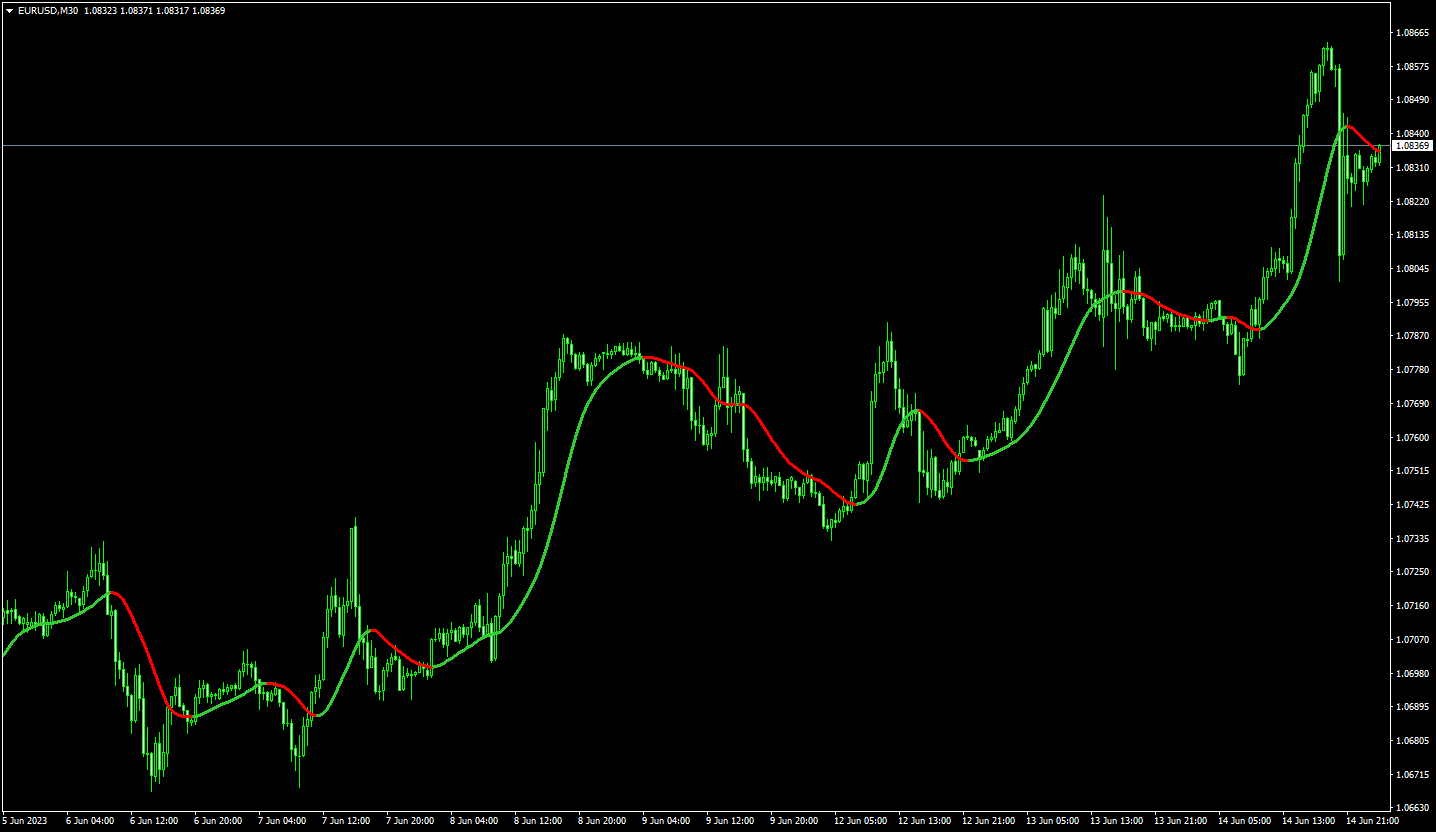Click the 1.06895 price axis label
This screenshot has height=832, width=1436.
[x=1412, y=707]
